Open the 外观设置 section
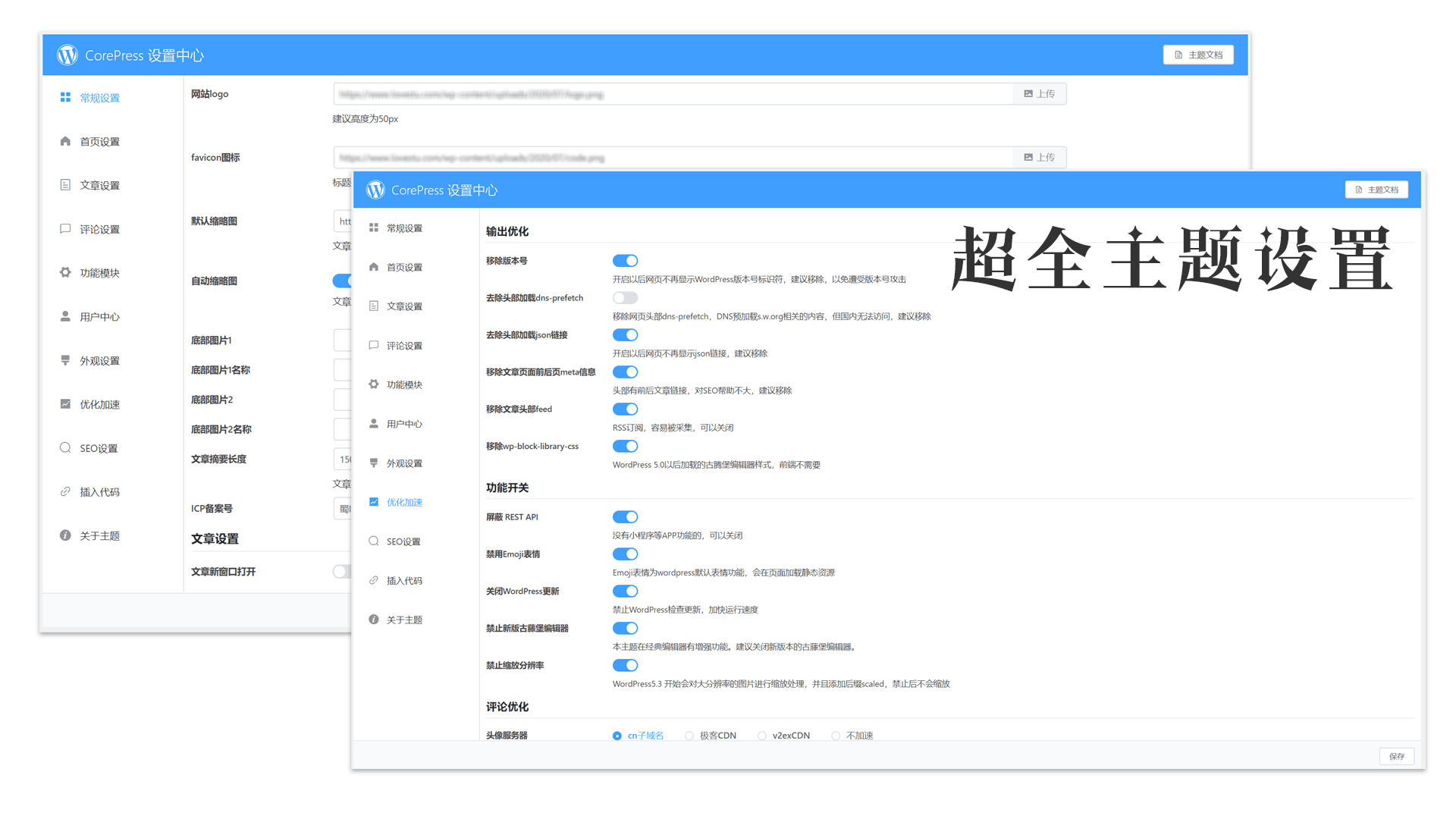 (x=406, y=463)
